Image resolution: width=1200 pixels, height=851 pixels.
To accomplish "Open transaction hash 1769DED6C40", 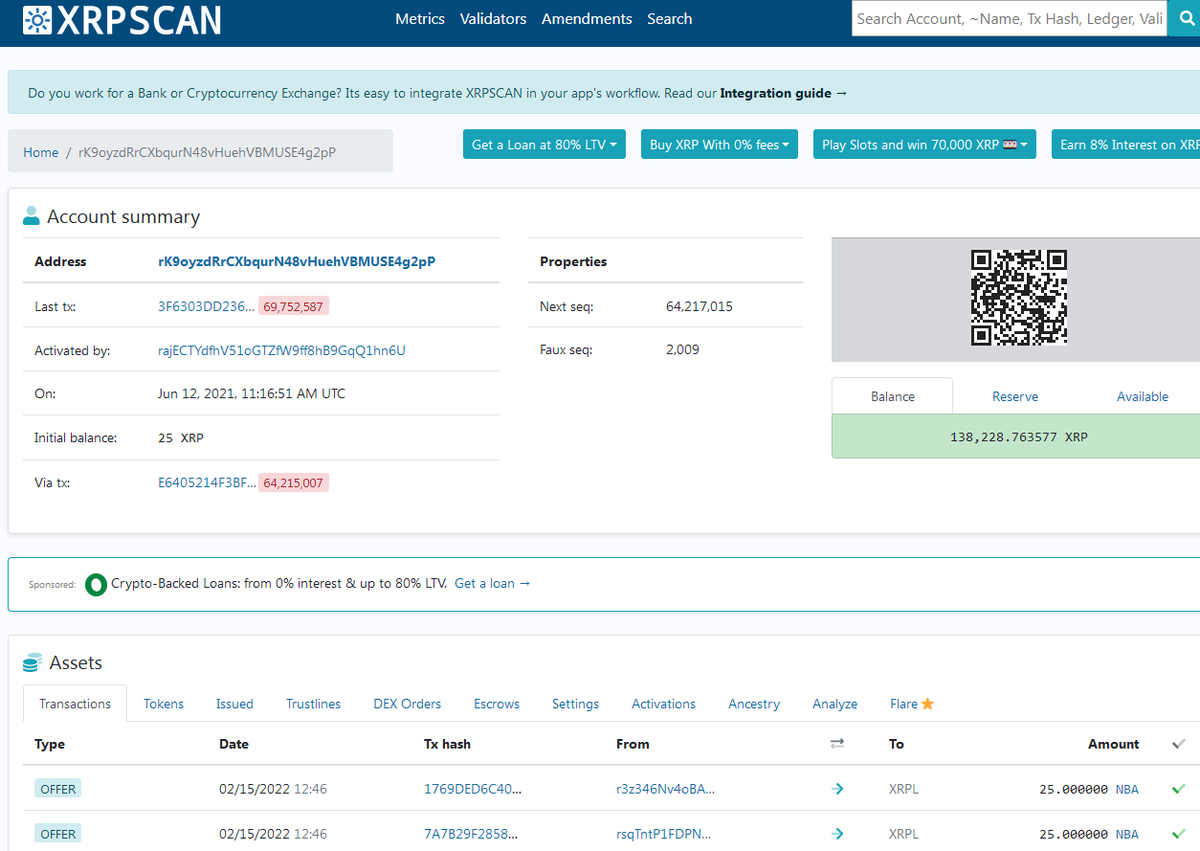I will (473, 789).
